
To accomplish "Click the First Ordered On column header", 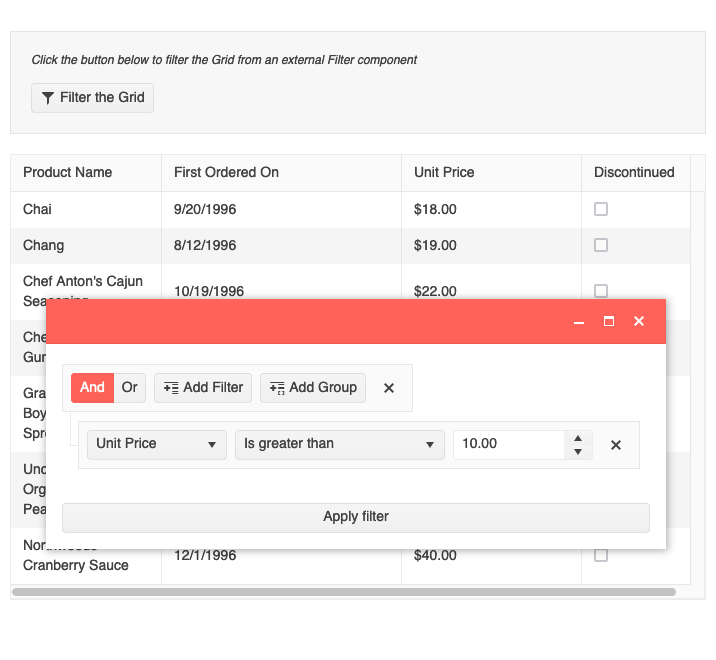I will (x=281, y=173).
